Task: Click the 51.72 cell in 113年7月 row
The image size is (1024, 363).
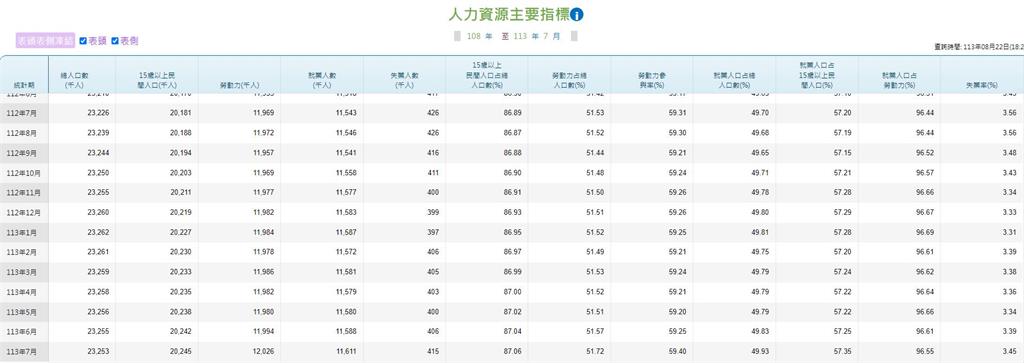Action: pyautogui.click(x=596, y=352)
